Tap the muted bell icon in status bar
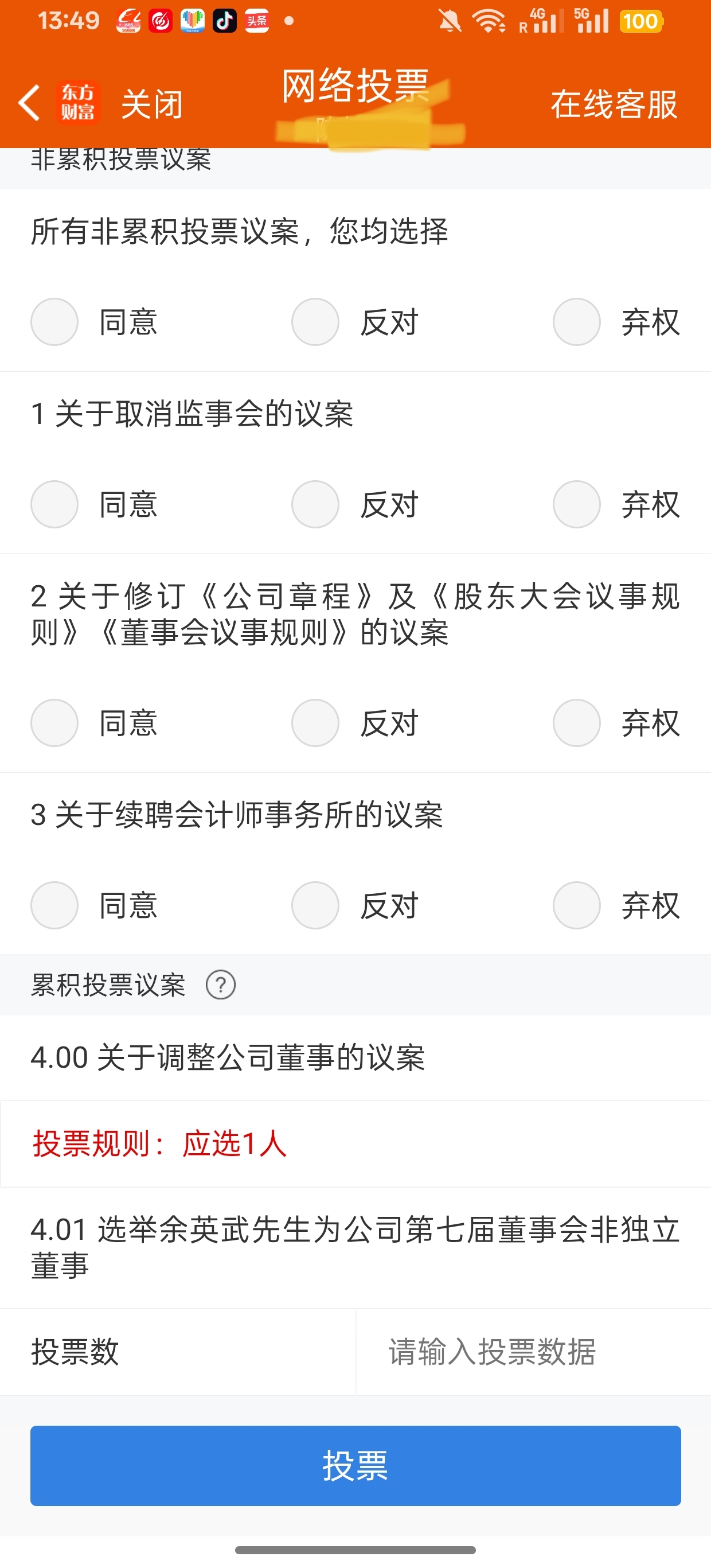711x1568 pixels. [x=450, y=21]
